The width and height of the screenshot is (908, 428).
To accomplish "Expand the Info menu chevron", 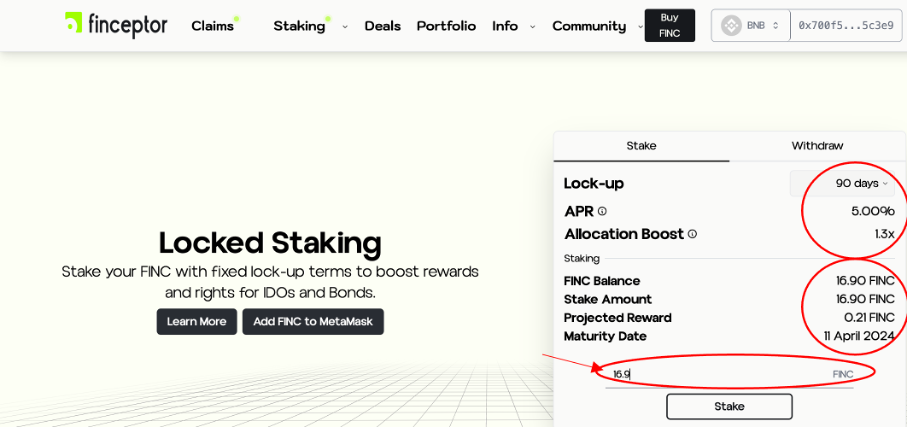I will coord(532,27).
